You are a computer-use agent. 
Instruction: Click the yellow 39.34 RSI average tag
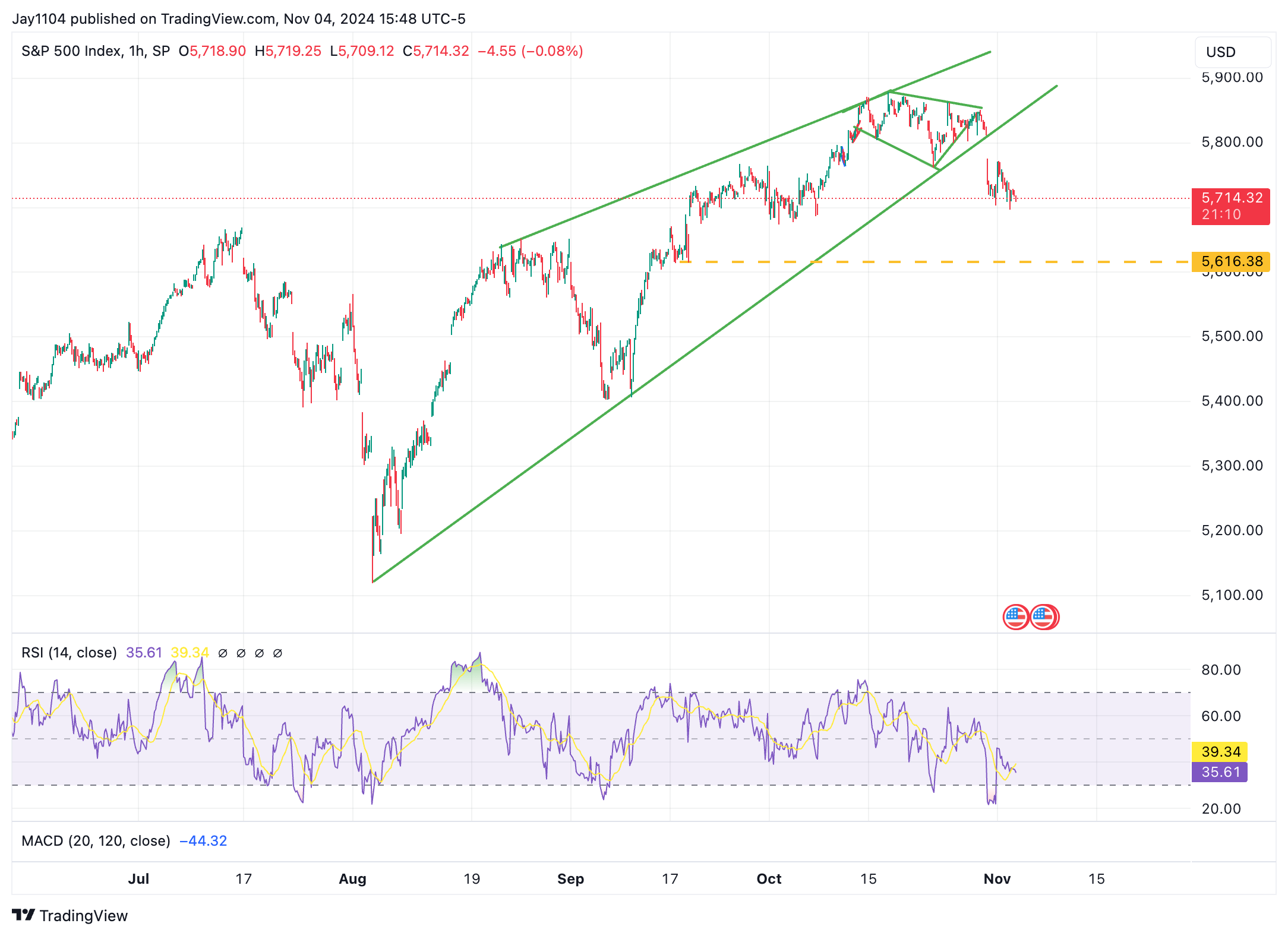pyautogui.click(x=1220, y=752)
